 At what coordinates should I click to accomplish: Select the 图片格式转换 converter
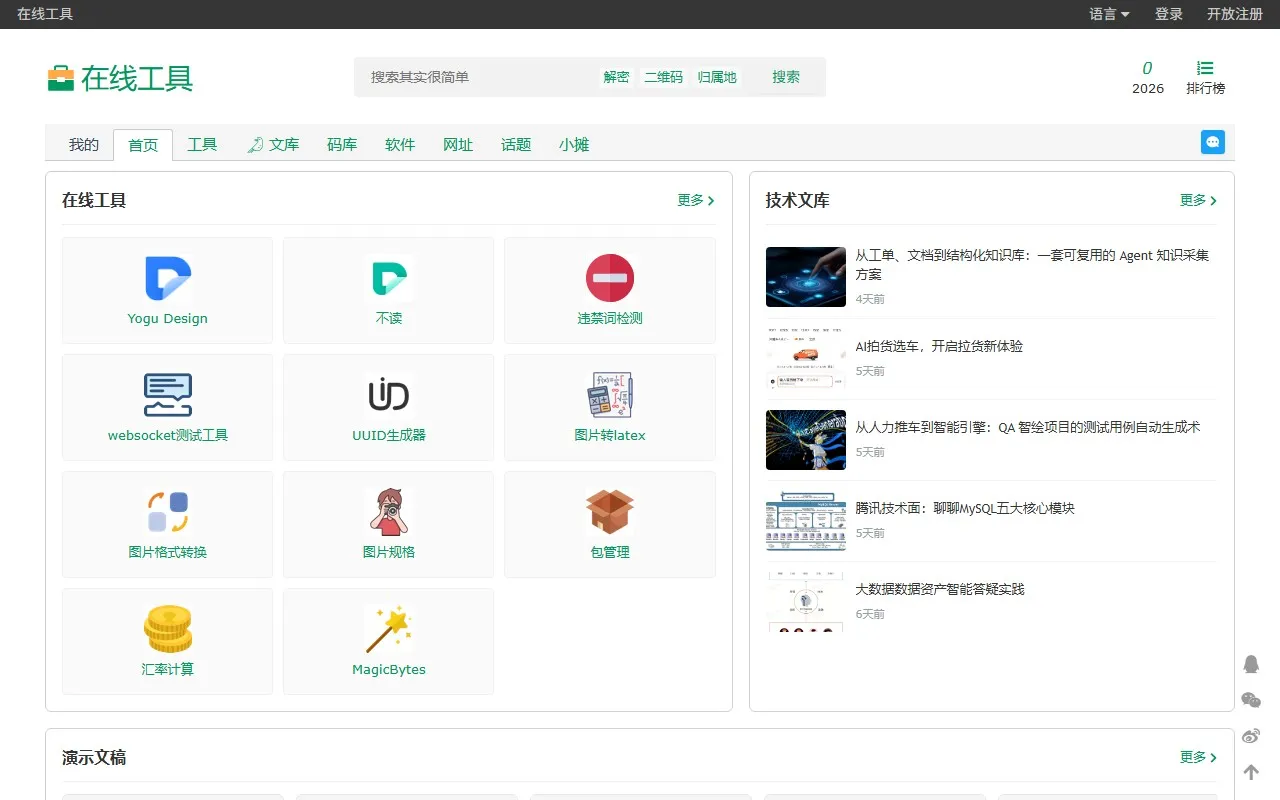coord(167,524)
